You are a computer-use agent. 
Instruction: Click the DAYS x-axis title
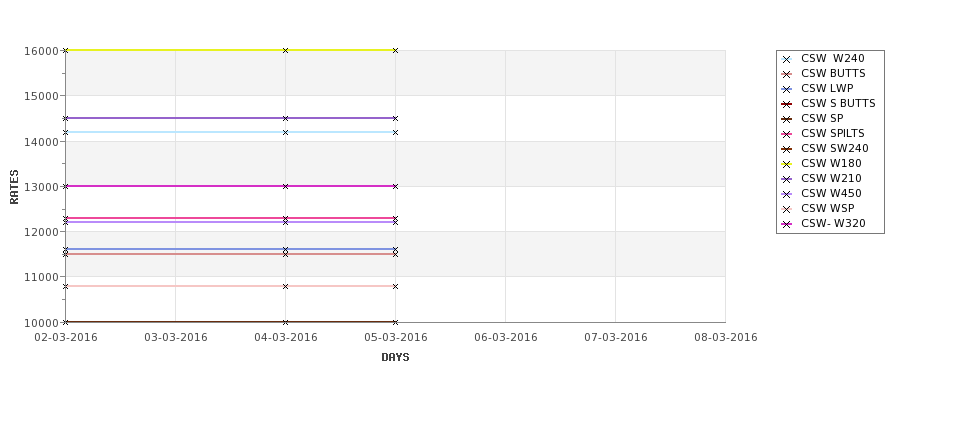pyautogui.click(x=395, y=358)
